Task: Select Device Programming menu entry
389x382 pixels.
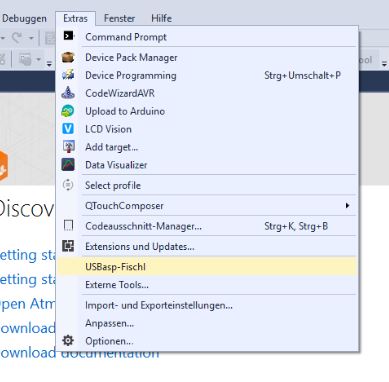Action: 207,75
